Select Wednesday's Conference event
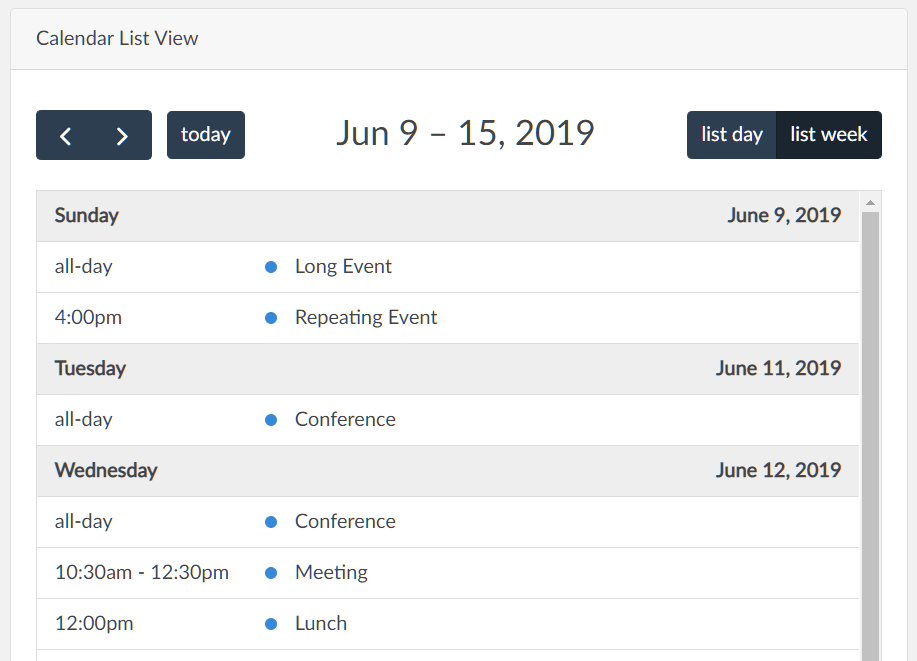The height and width of the screenshot is (661, 917). coord(345,522)
